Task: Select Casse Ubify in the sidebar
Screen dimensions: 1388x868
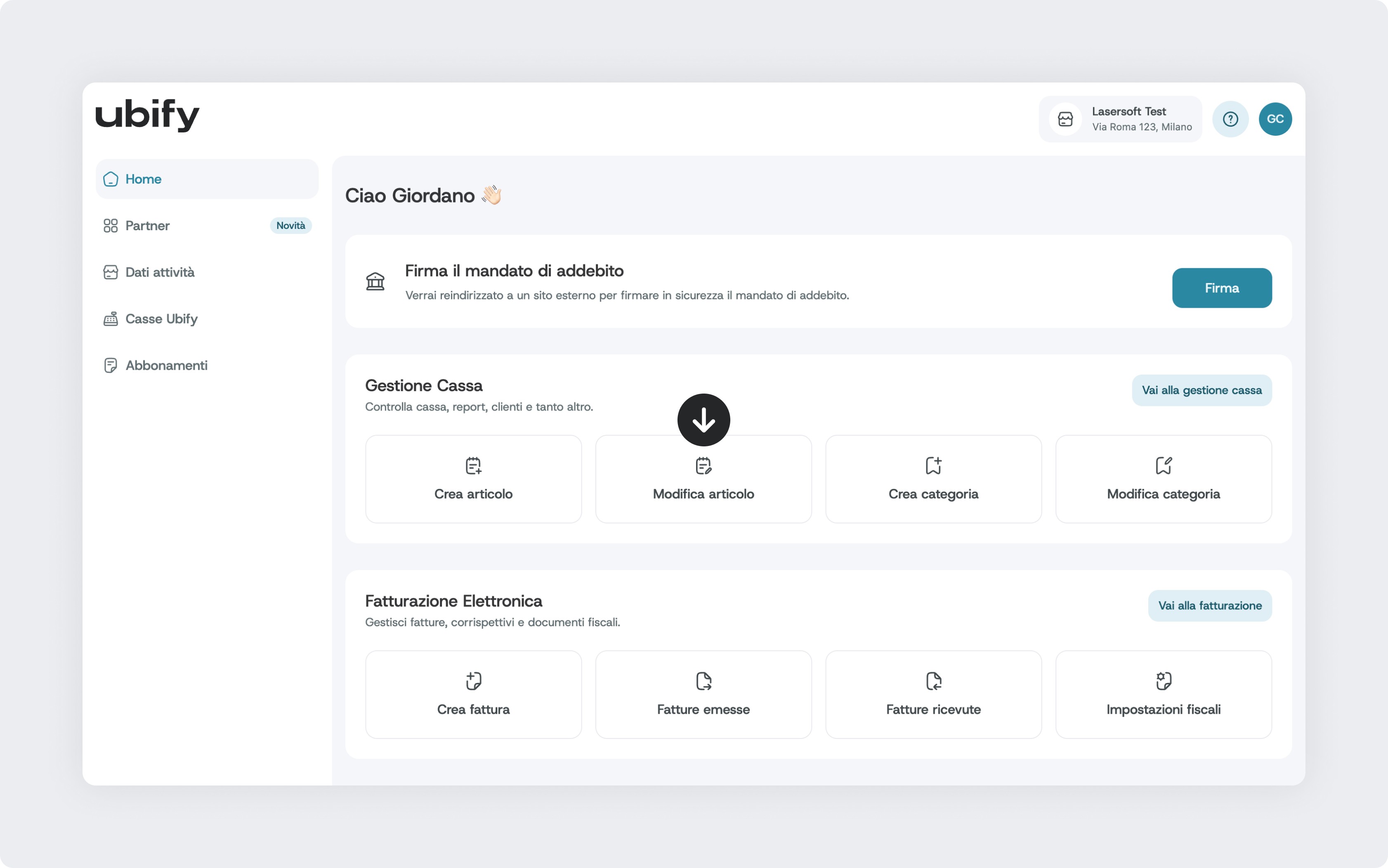Action: [161, 318]
